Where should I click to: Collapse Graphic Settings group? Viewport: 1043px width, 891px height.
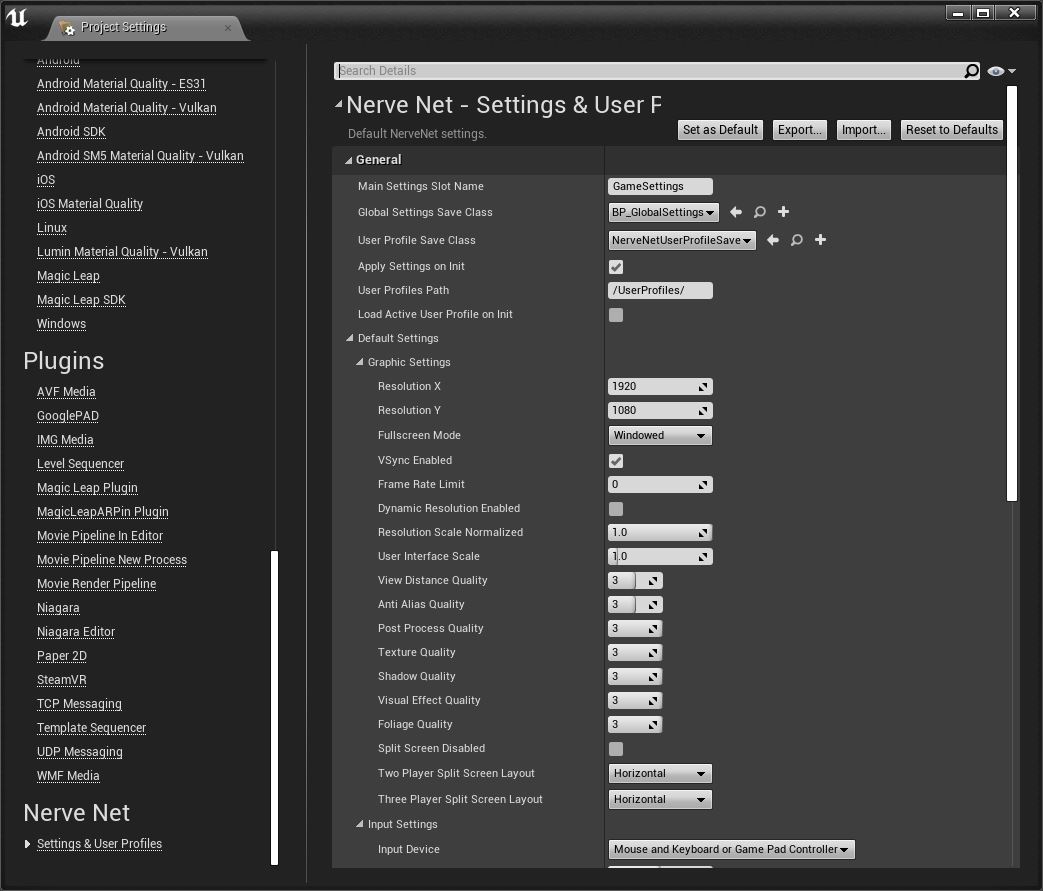(359, 362)
